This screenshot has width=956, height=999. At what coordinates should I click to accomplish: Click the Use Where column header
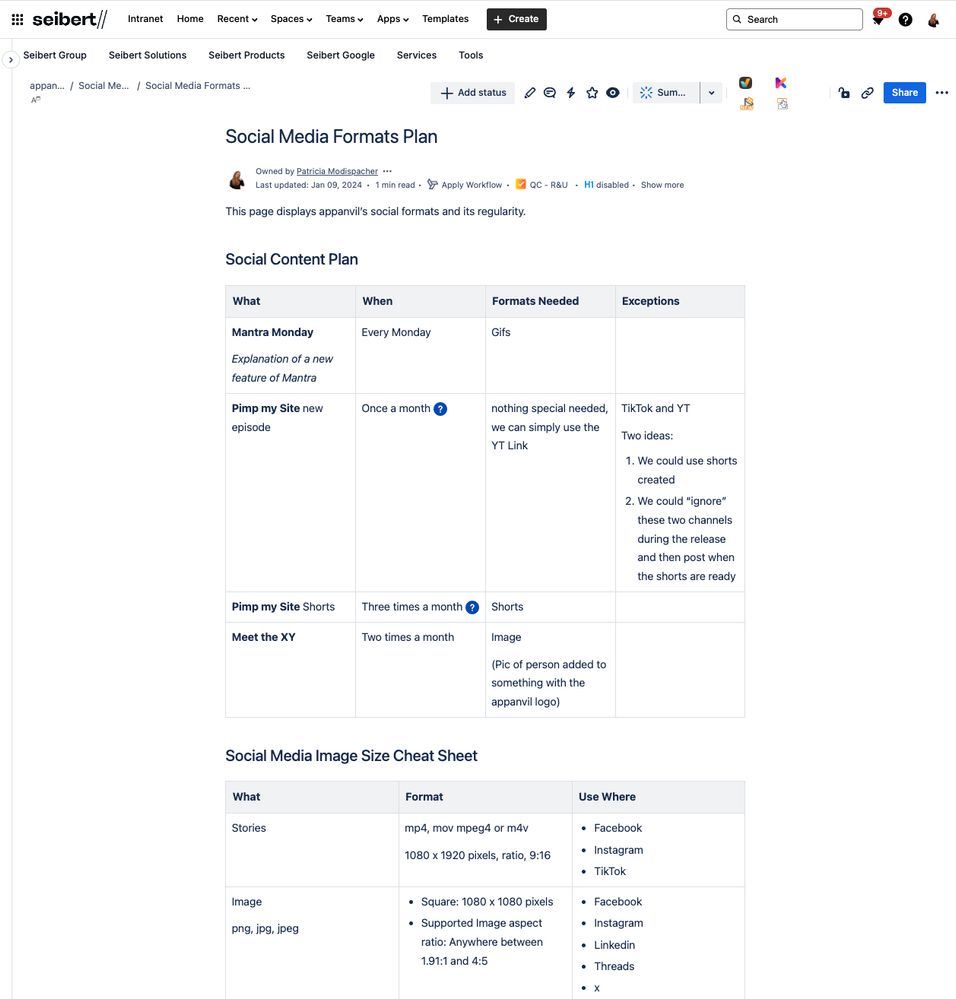click(659, 798)
